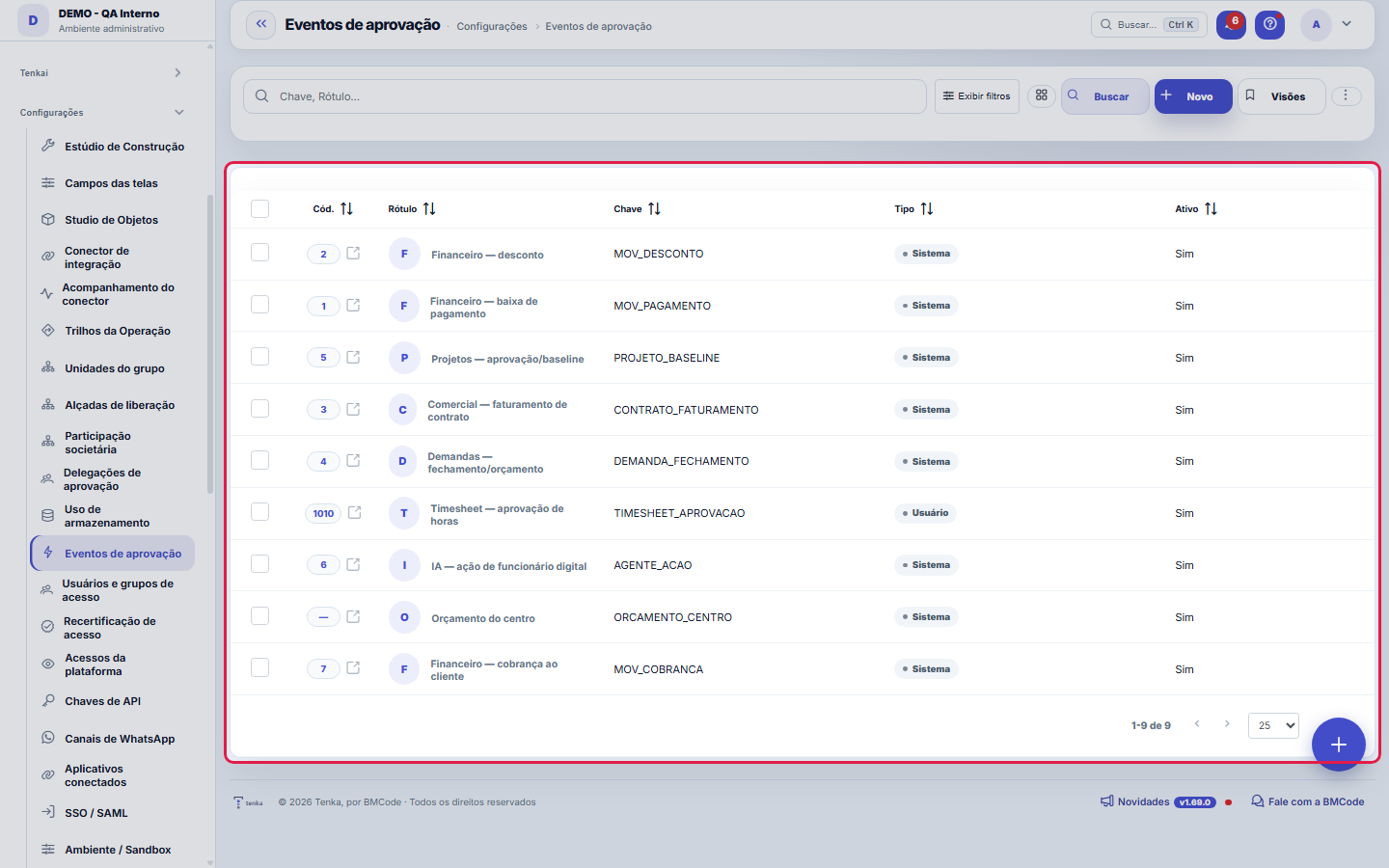Show filters with Exibir filtros

point(976,95)
